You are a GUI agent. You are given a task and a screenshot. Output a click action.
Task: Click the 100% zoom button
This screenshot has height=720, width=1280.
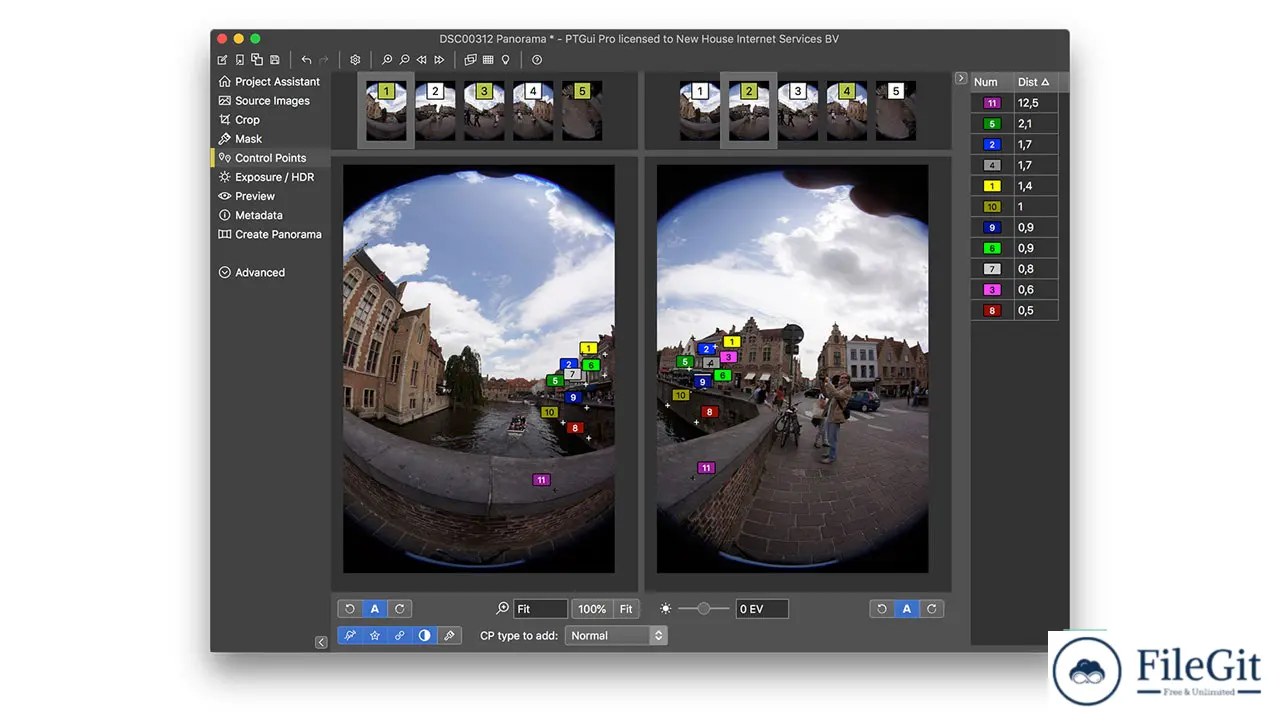click(x=592, y=608)
